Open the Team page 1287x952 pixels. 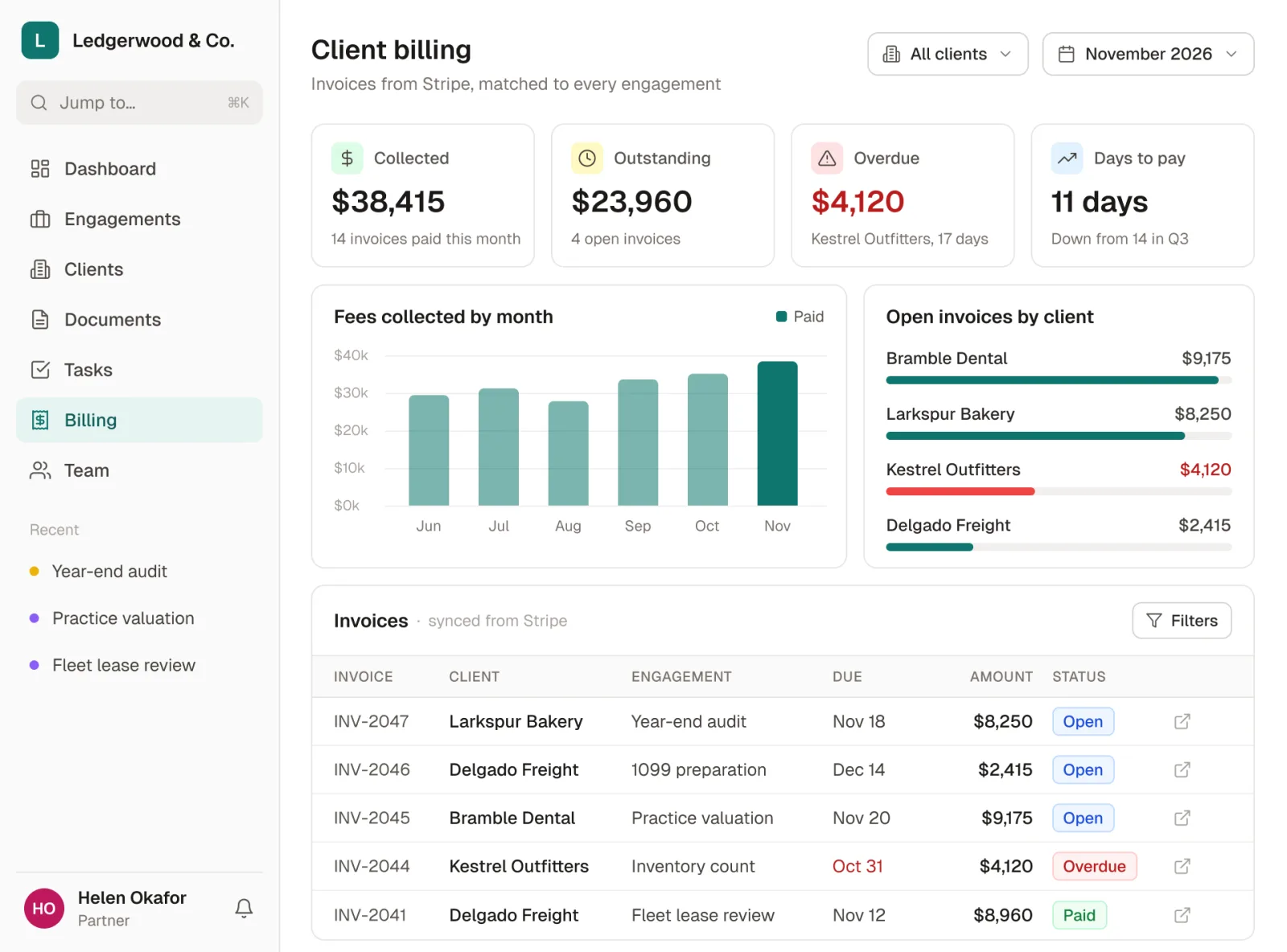coord(139,470)
